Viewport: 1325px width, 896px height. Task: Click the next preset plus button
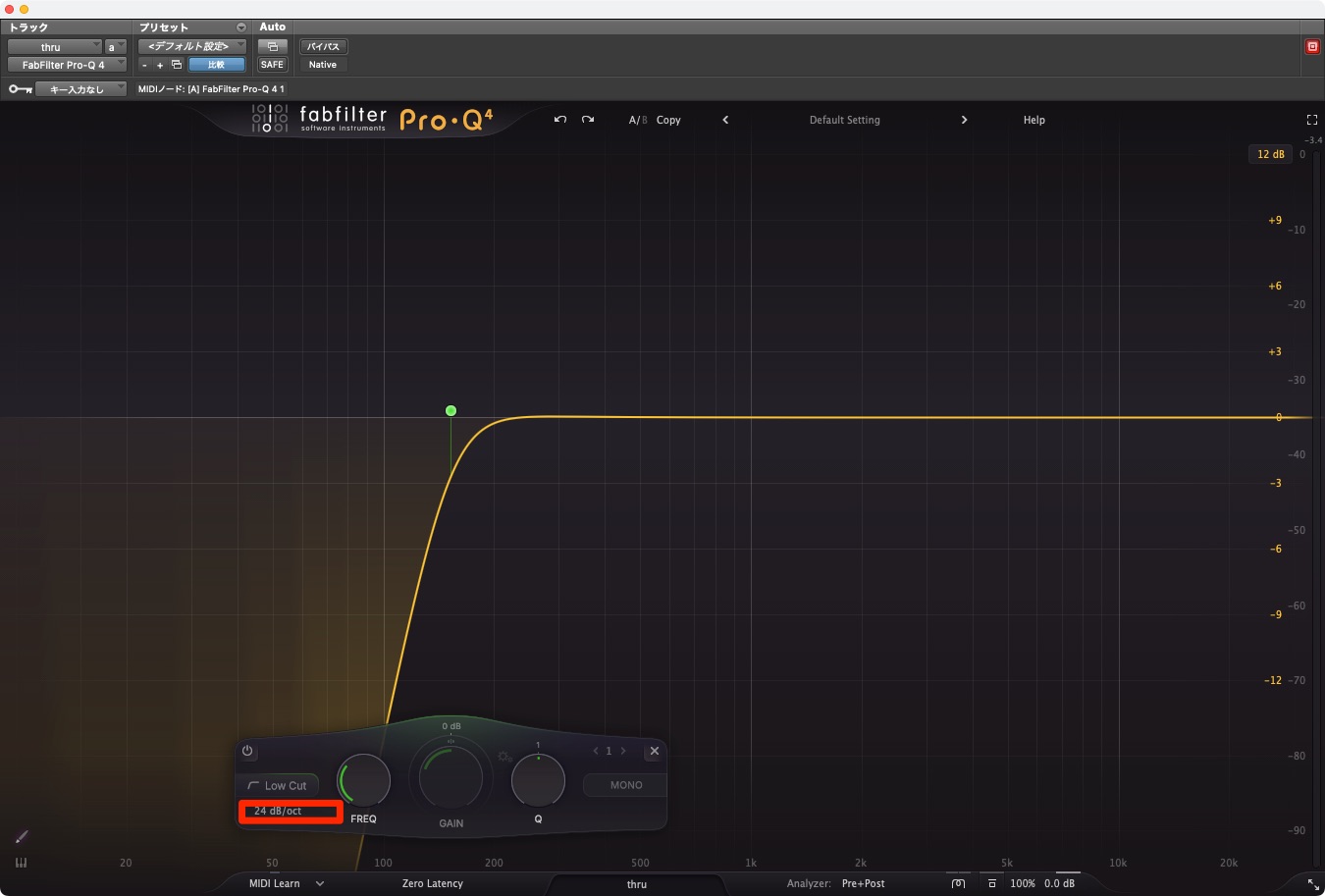160,65
